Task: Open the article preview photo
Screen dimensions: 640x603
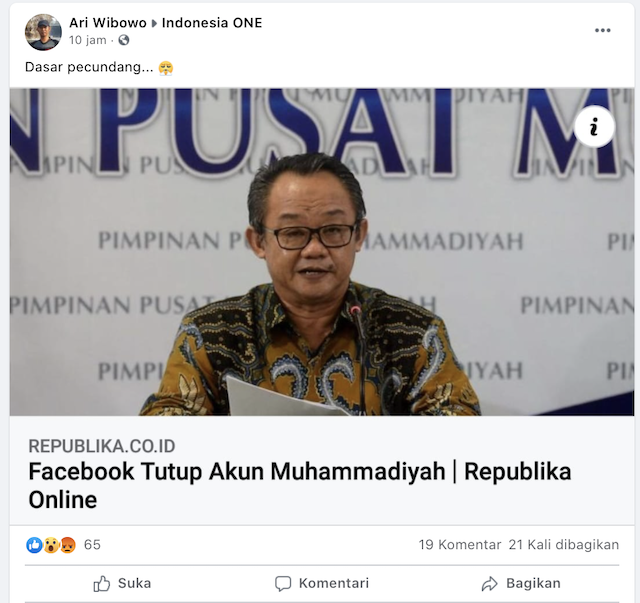Action: click(322, 252)
